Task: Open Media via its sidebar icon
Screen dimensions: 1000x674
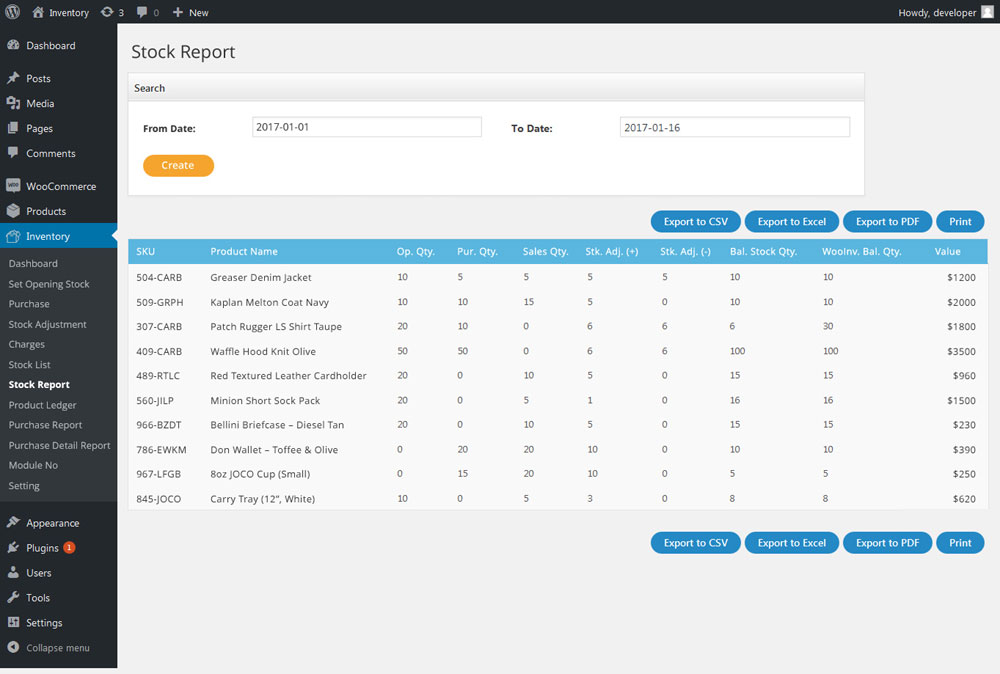Action: [x=13, y=103]
